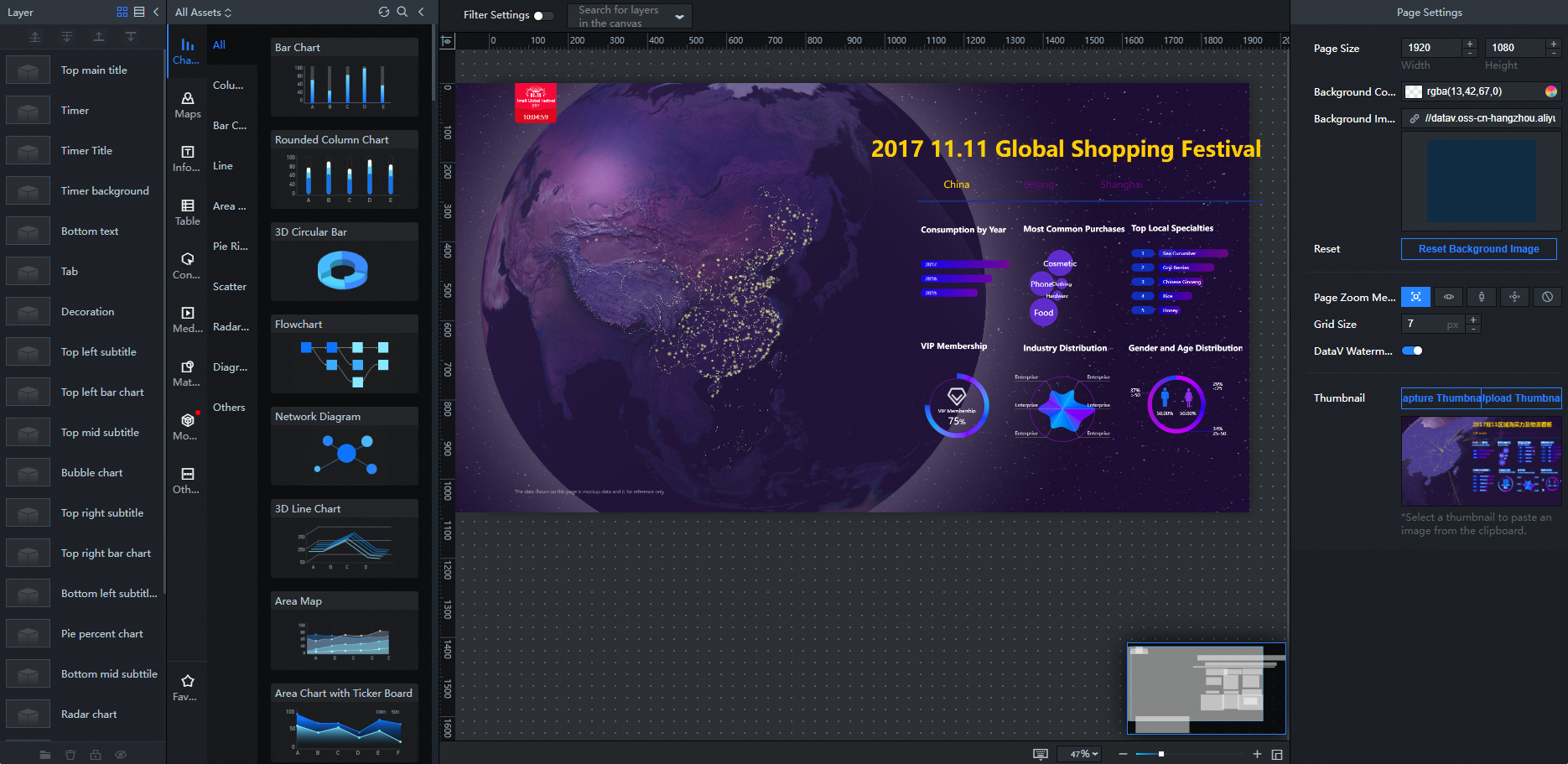Add the Network Diagram widget

pos(345,446)
